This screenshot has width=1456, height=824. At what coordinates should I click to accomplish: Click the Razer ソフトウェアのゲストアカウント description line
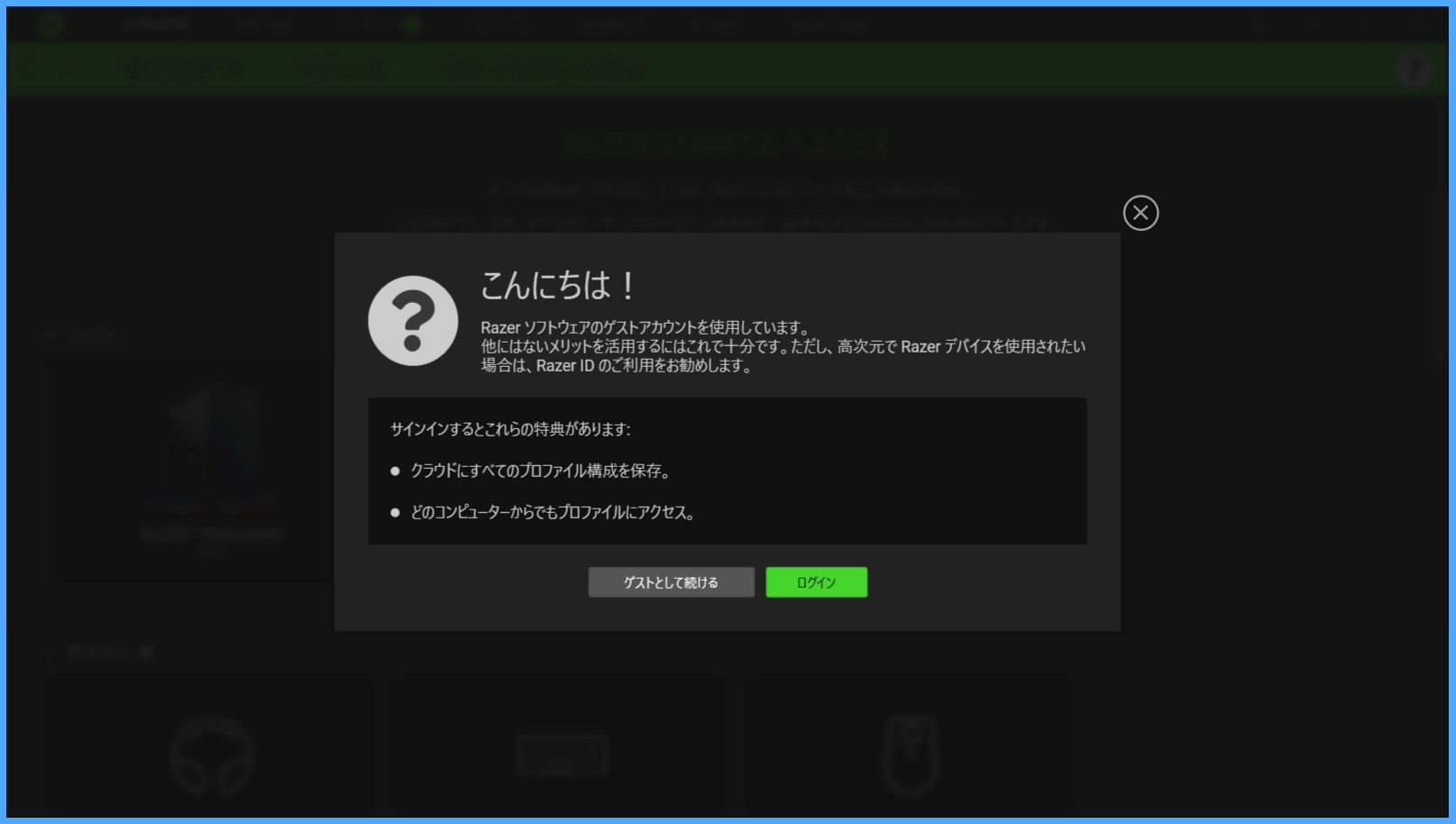click(x=646, y=327)
